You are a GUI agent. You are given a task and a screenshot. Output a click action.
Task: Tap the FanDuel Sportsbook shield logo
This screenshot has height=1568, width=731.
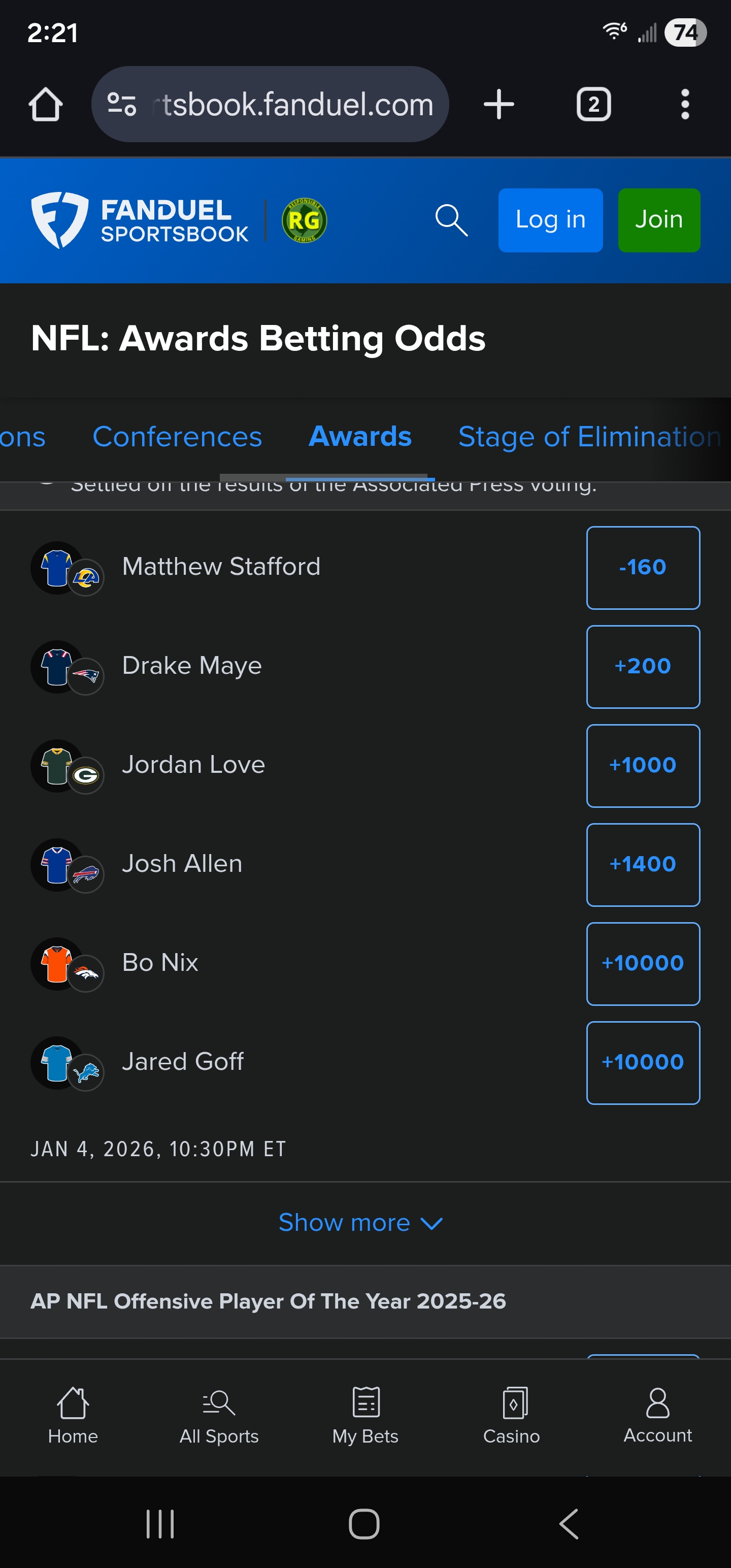tap(60, 220)
